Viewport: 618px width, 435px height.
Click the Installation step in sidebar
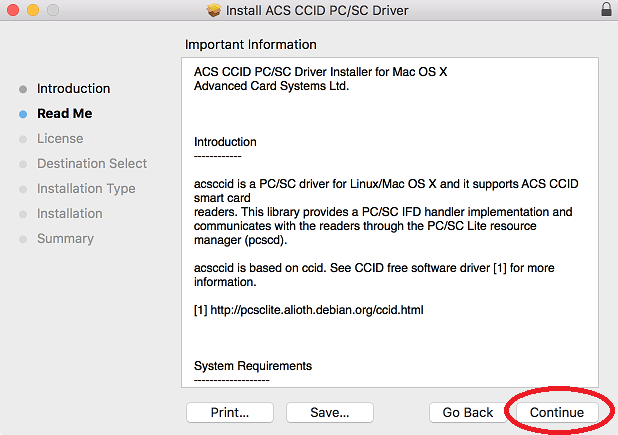click(69, 214)
